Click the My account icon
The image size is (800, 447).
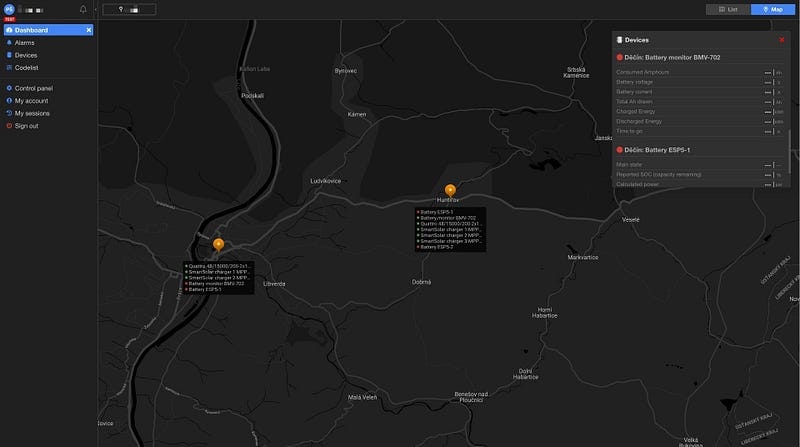[9, 101]
